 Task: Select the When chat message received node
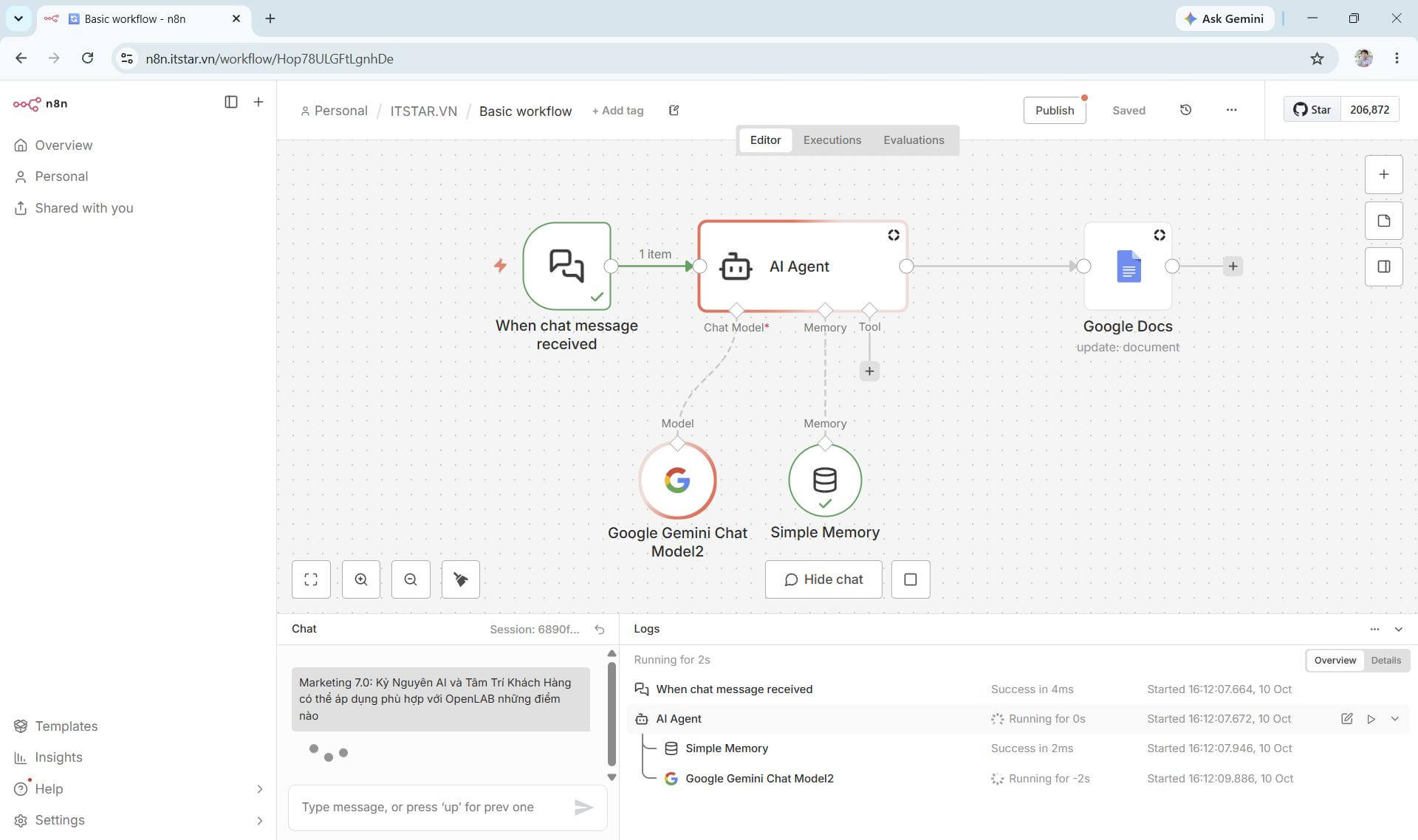click(566, 266)
